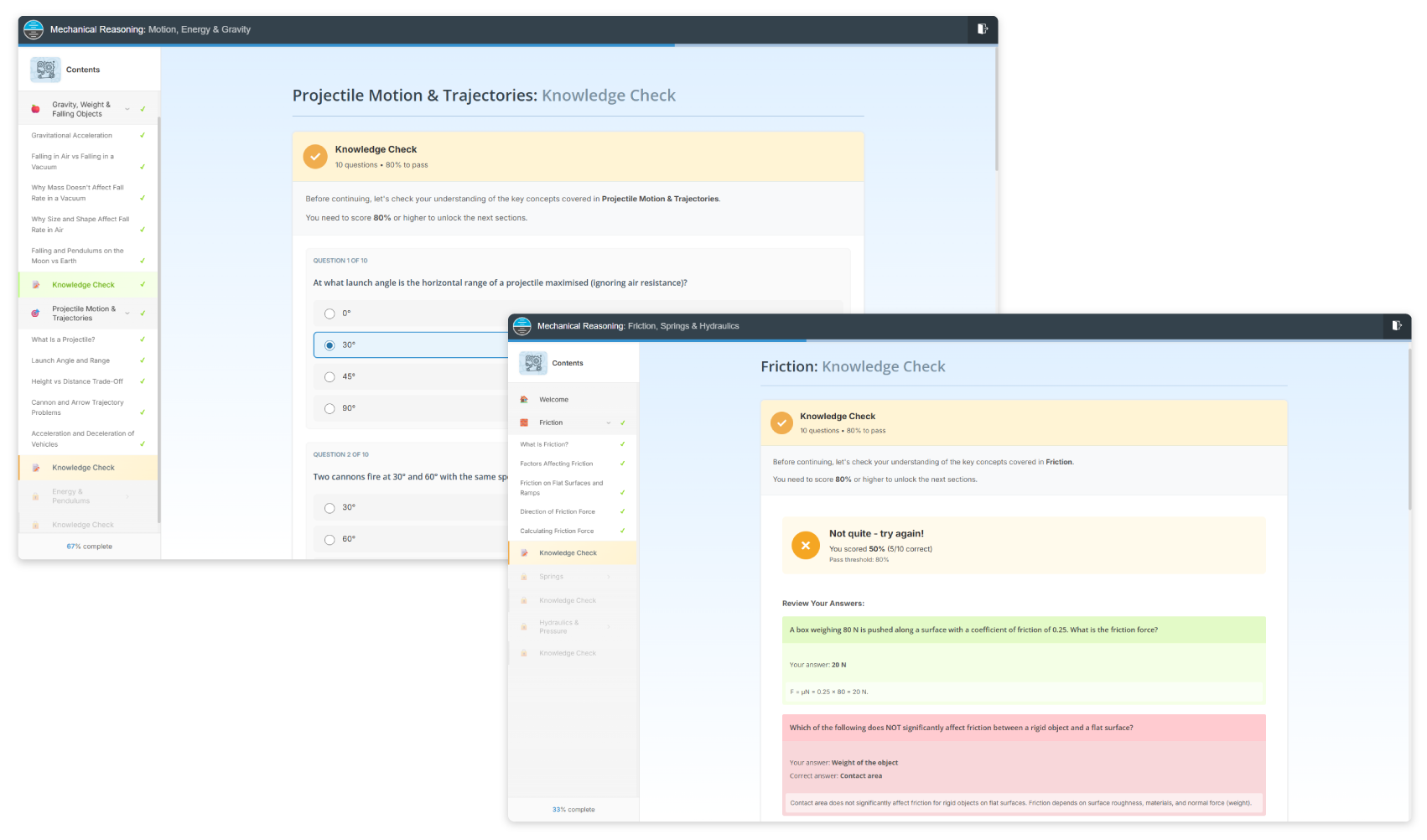Click the orange X icon in Not quite result

coord(805,546)
